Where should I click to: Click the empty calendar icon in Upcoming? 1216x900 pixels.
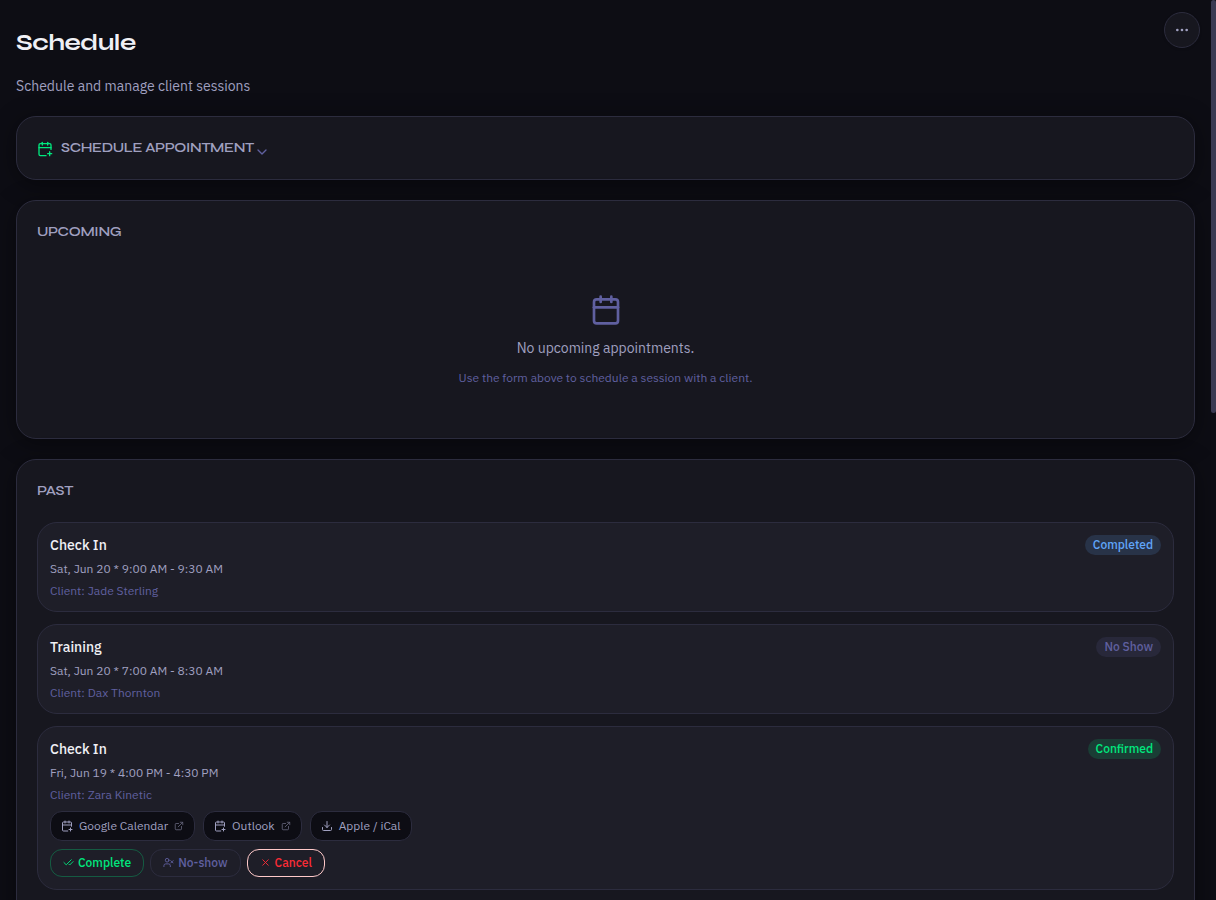tap(606, 310)
